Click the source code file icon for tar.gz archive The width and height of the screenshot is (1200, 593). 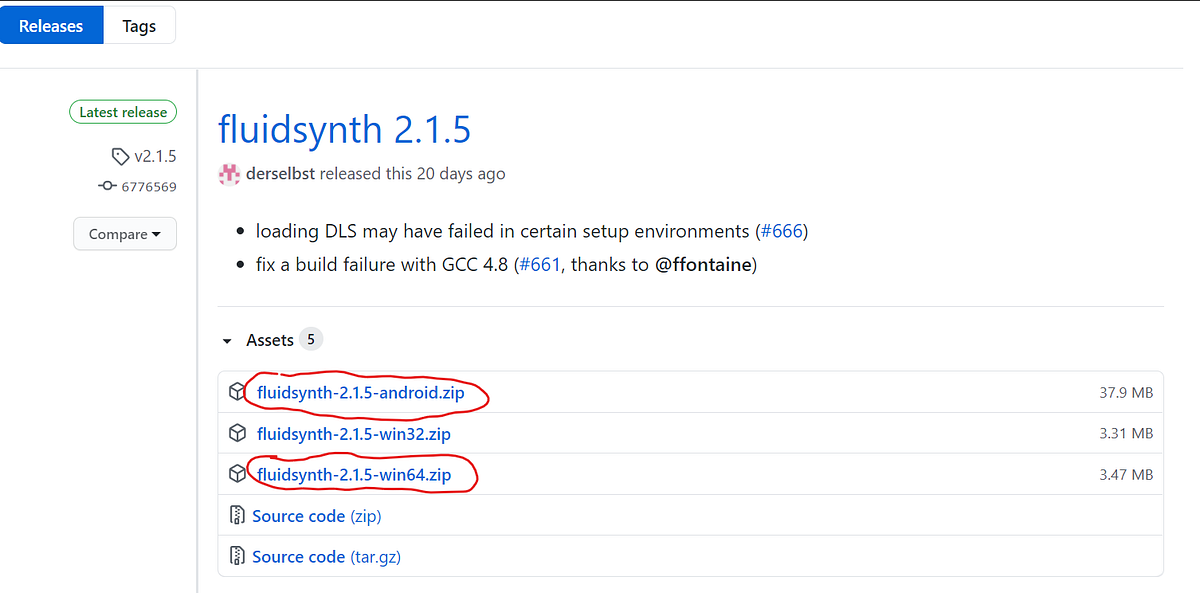coord(237,556)
